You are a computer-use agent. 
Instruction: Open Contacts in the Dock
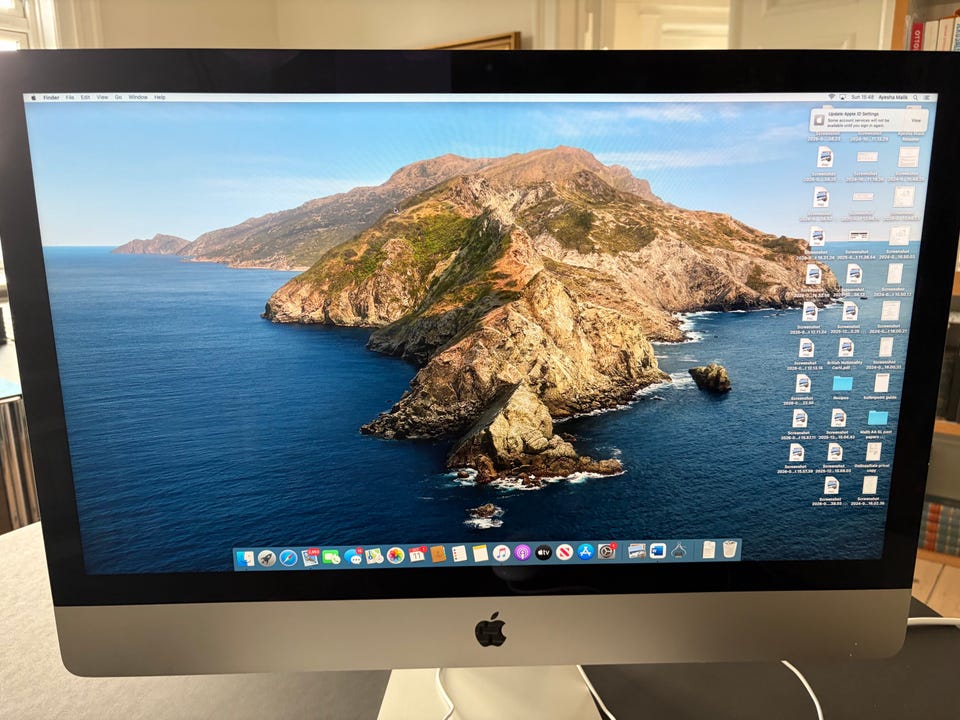(x=438, y=555)
